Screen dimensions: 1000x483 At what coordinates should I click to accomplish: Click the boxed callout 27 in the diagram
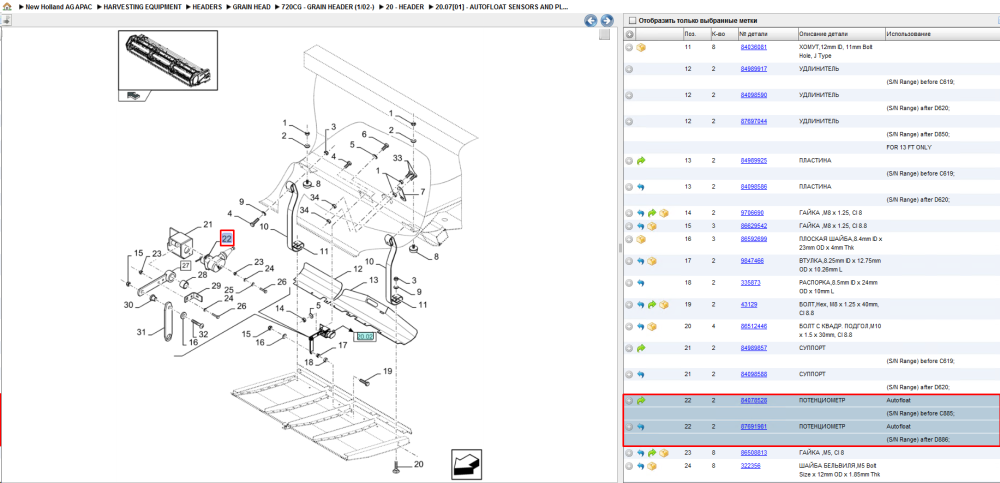[186, 265]
